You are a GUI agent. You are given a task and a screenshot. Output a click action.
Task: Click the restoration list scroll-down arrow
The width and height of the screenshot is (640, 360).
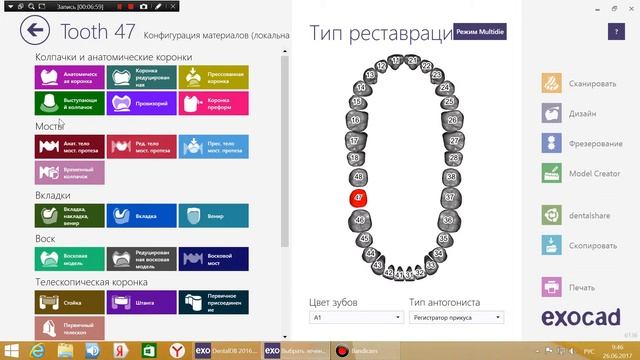click(284, 337)
